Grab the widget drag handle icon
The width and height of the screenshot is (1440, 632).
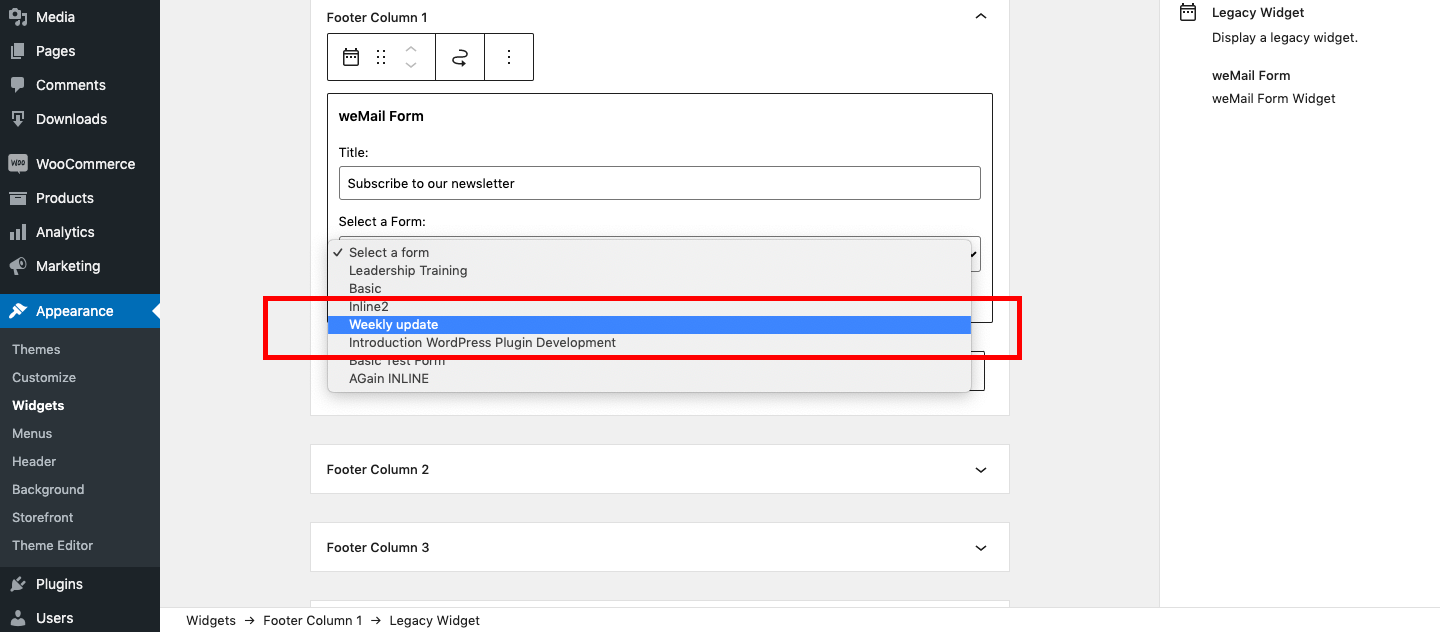point(381,57)
